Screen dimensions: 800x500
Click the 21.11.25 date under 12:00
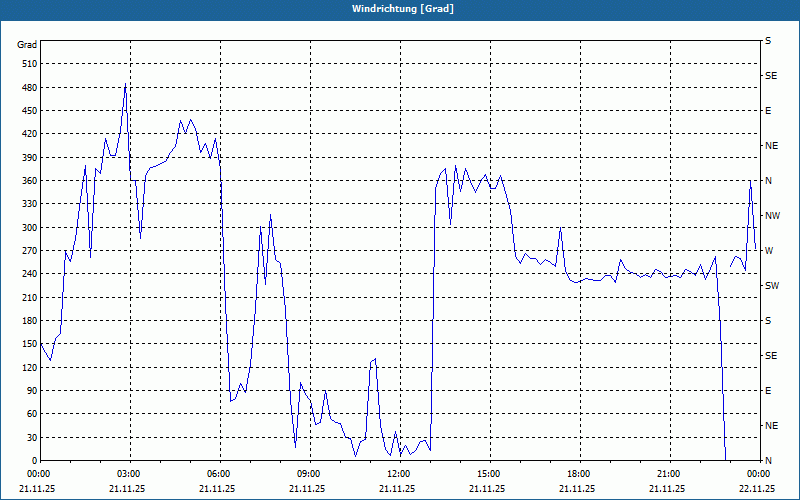pyautogui.click(x=397, y=488)
